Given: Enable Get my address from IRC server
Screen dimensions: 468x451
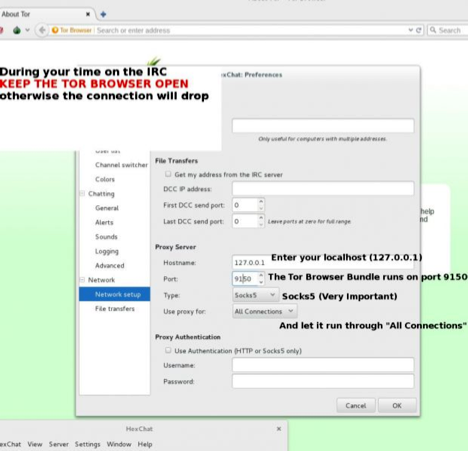Looking at the screenshot, I should (168, 174).
